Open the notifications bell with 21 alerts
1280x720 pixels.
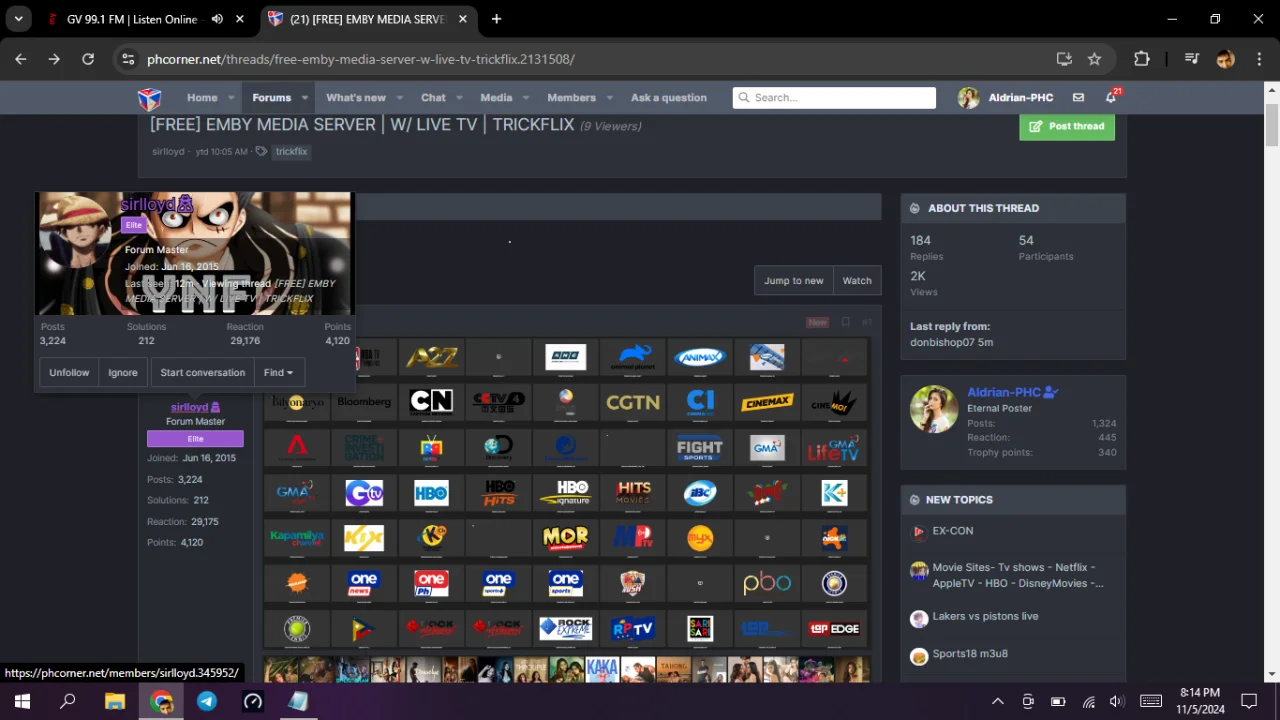tap(1111, 97)
